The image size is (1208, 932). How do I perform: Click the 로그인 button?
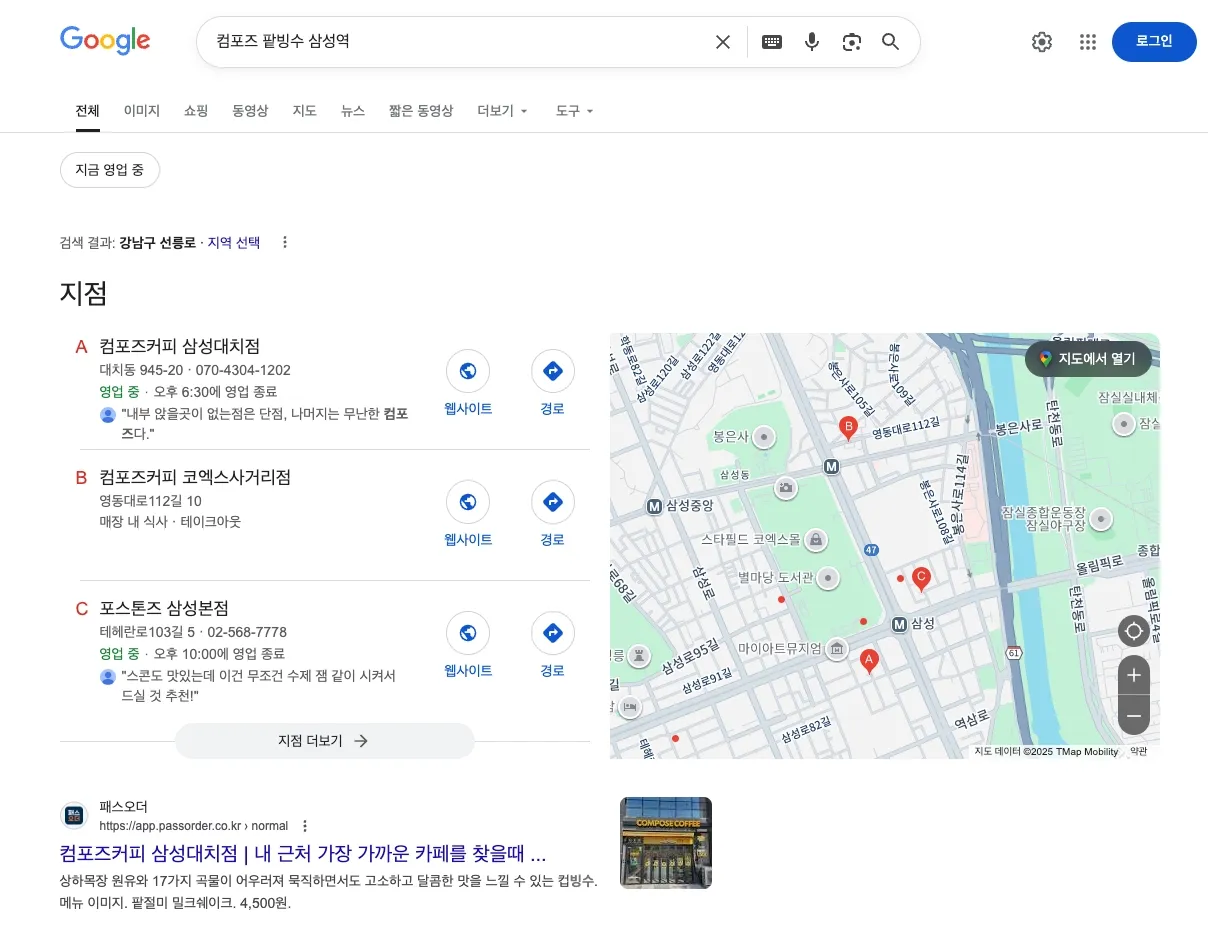[1153, 42]
